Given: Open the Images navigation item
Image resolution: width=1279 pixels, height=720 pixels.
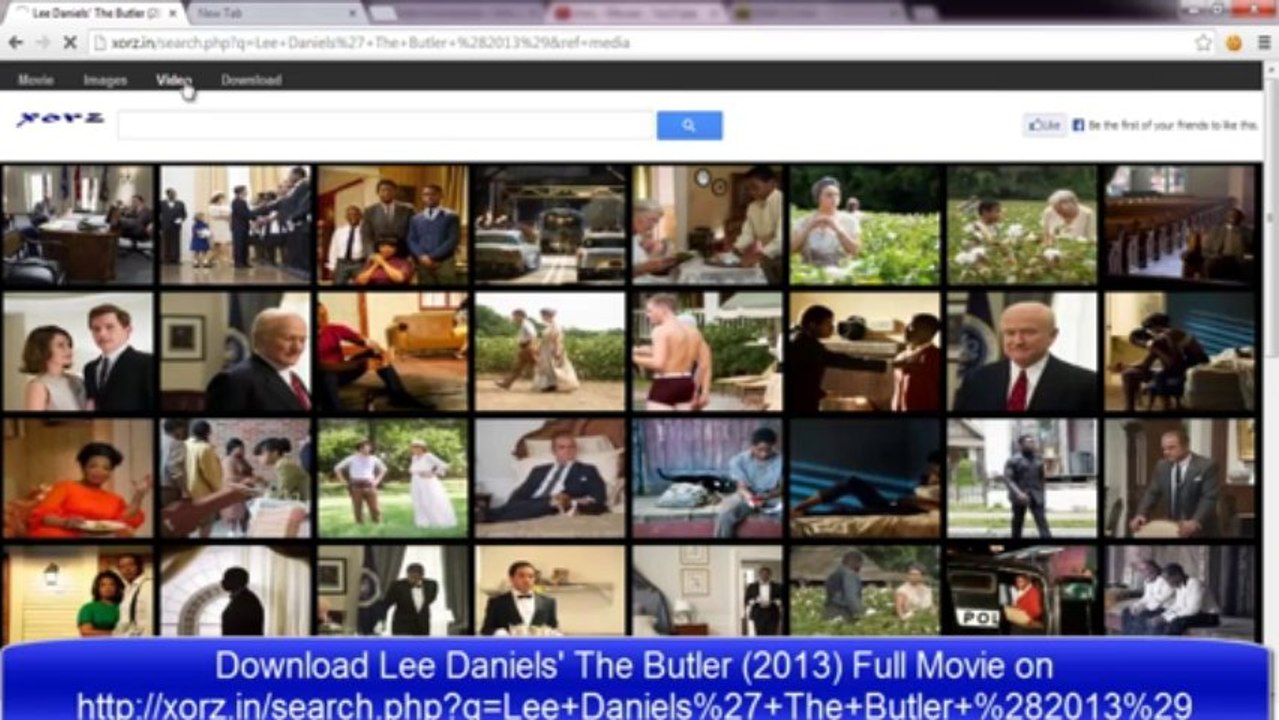Looking at the screenshot, I should [105, 80].
